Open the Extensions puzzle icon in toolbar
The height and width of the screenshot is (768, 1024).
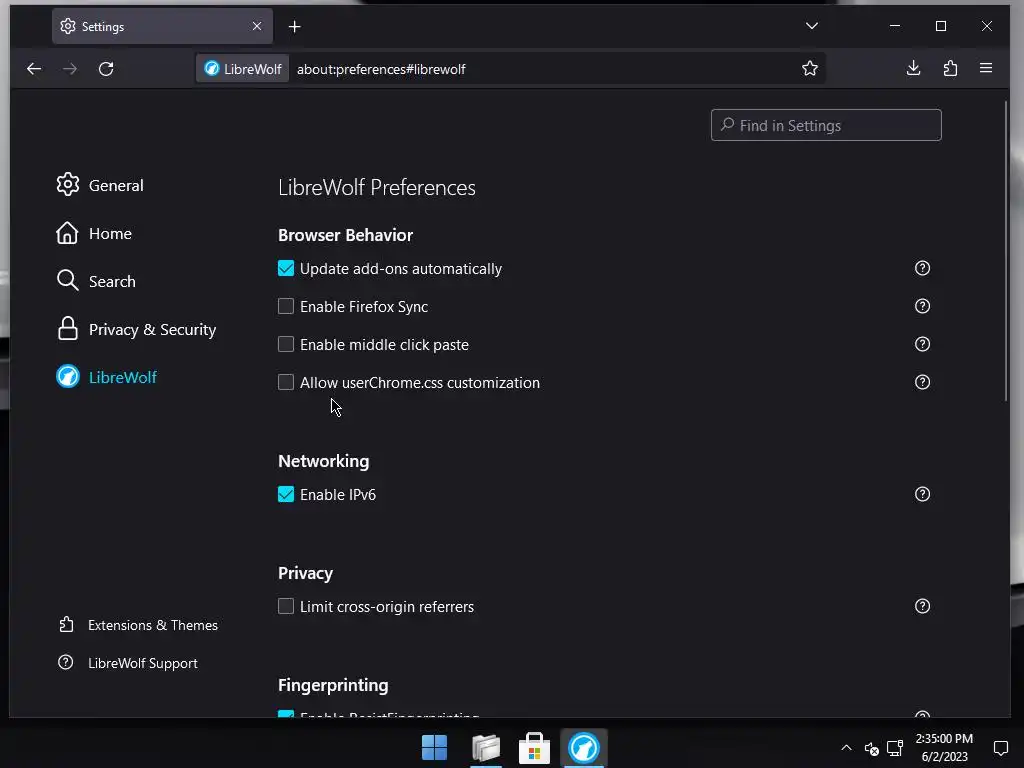point(950,68)
